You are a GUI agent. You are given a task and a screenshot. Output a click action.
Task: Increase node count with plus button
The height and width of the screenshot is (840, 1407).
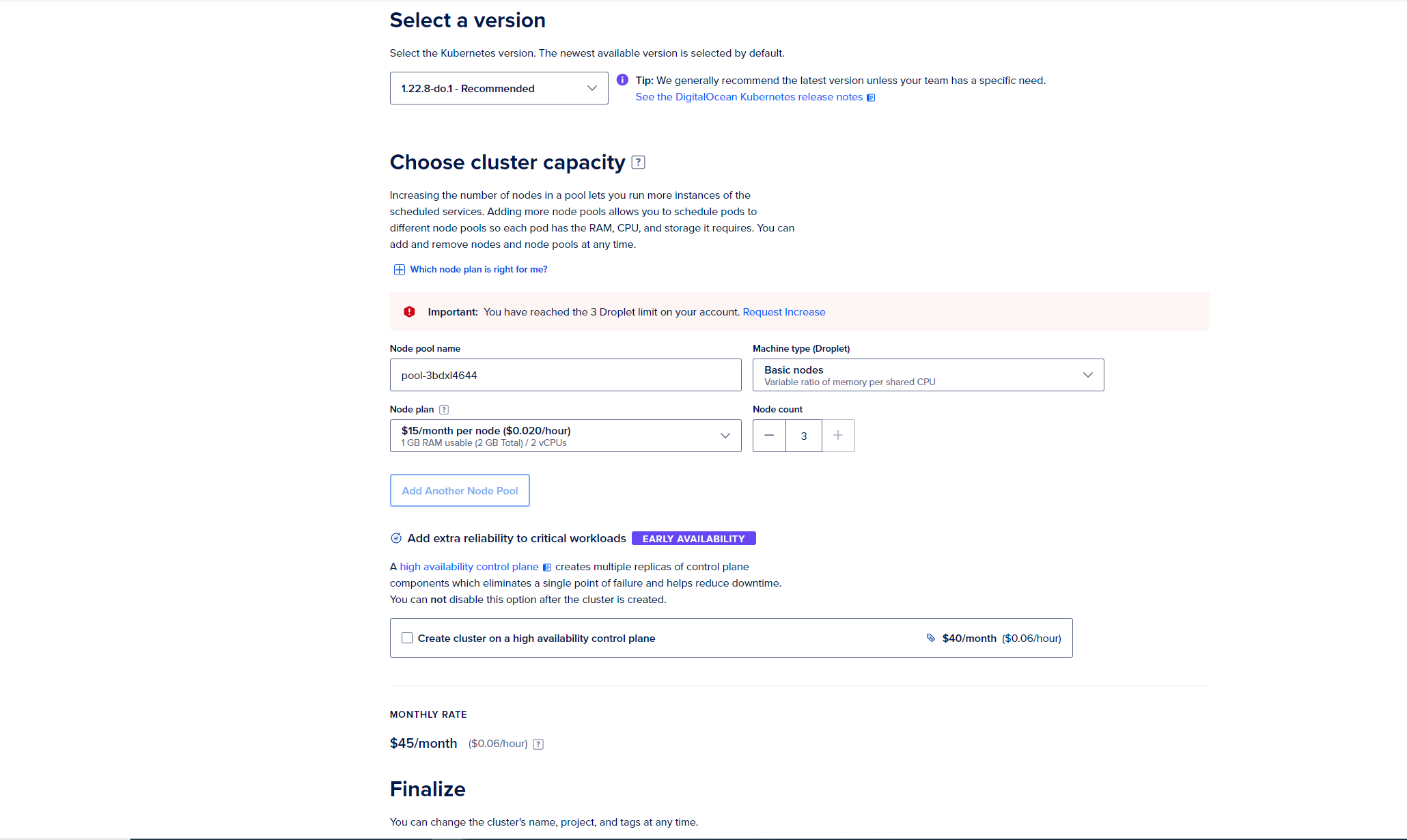[x=838, y=436]
